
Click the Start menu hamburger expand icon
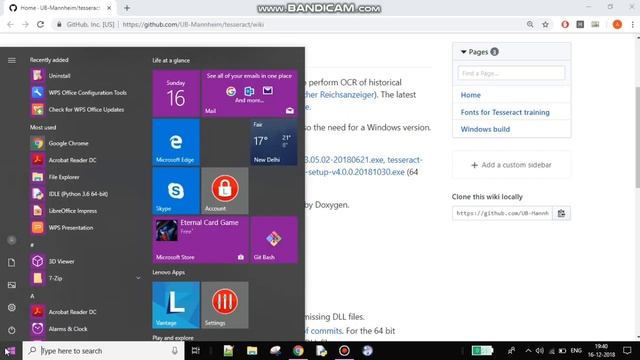pos(12,60)
